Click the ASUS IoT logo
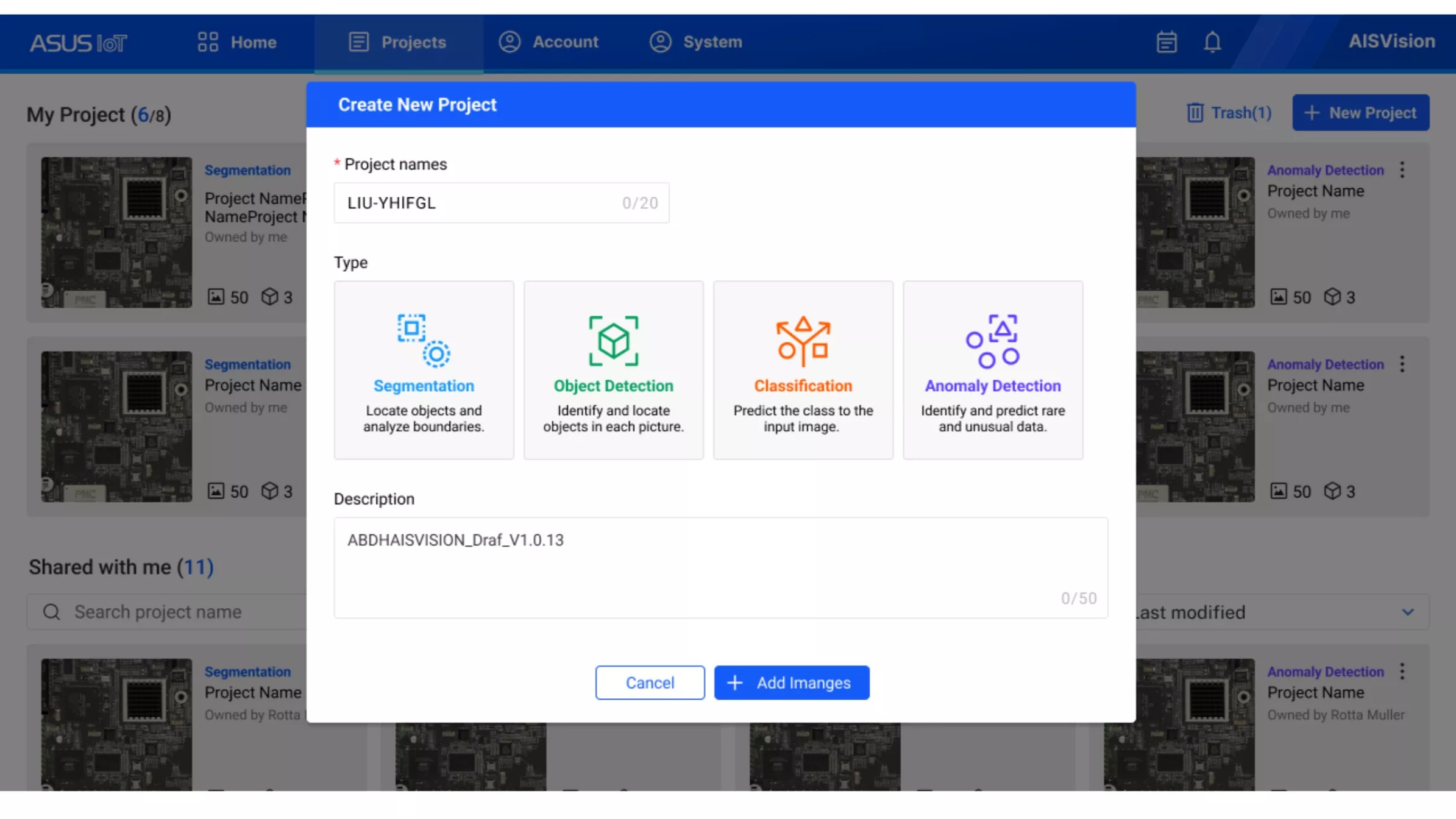This screenshot has height=819, width=1456. pyautogui.click(x=78, y=43)
